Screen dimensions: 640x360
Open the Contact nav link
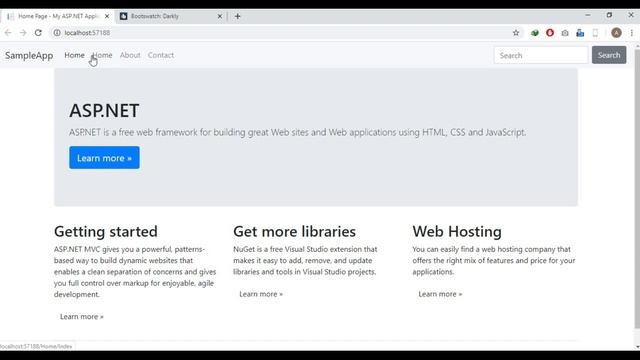coord(161,55)
